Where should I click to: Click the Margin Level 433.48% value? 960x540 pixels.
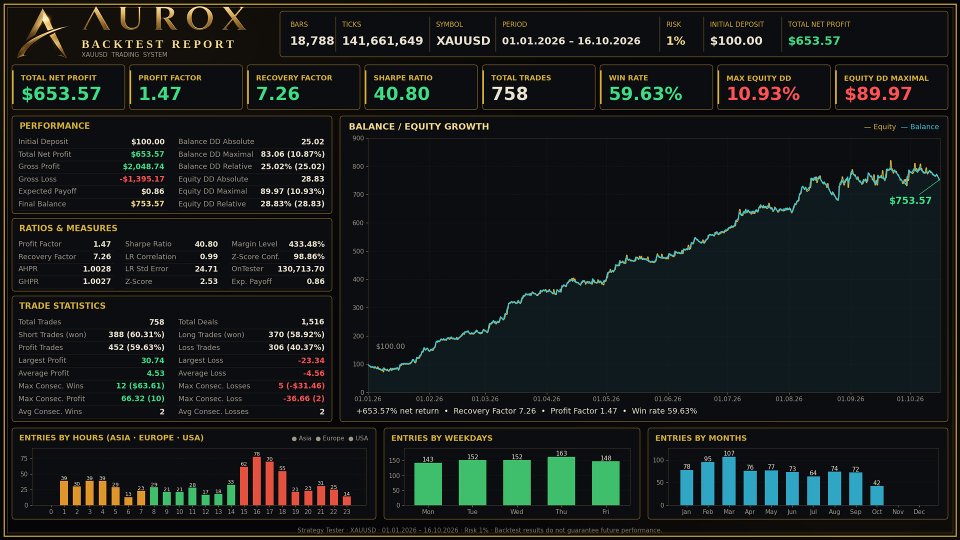point(307,244)
